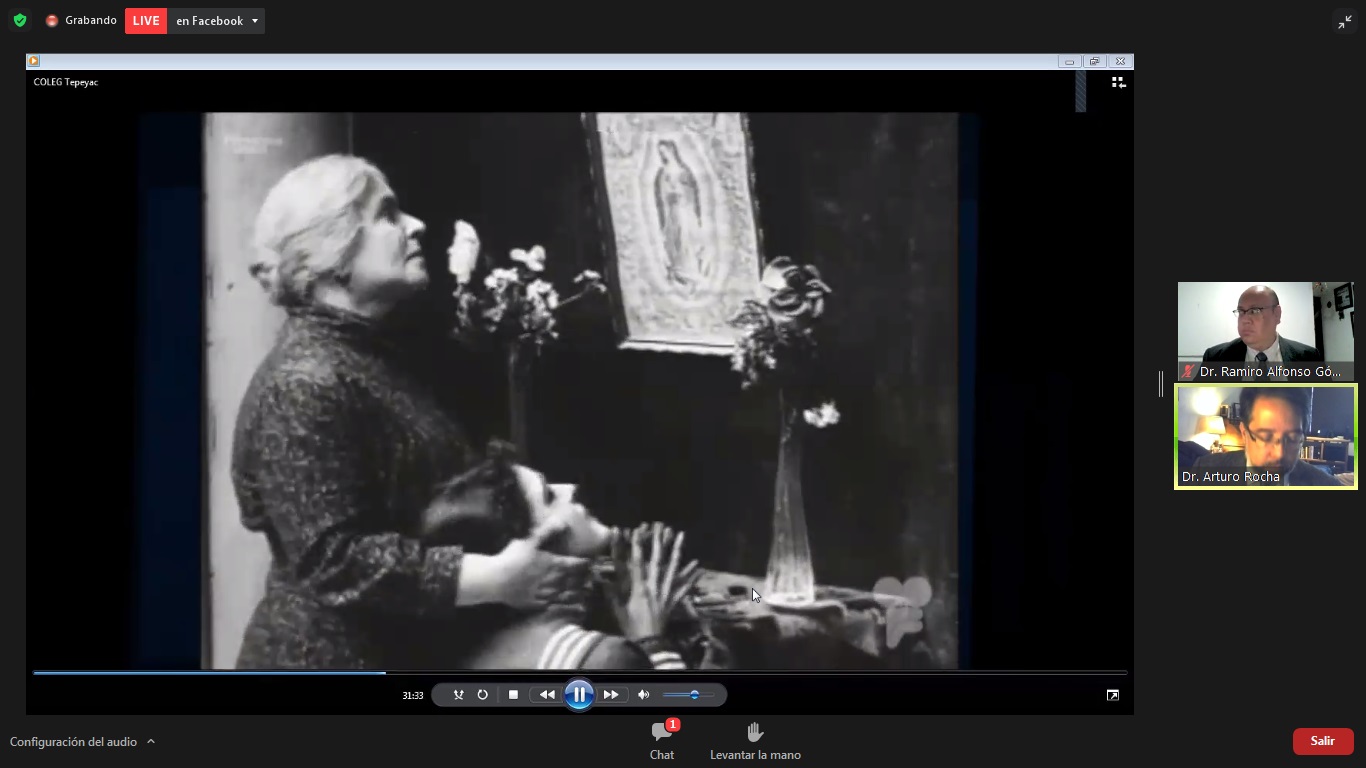The width and height of the screenshot is (1366, 768).
Task: Click the fast forward next button
Action: pyautogui.click(x=611, y=695)
